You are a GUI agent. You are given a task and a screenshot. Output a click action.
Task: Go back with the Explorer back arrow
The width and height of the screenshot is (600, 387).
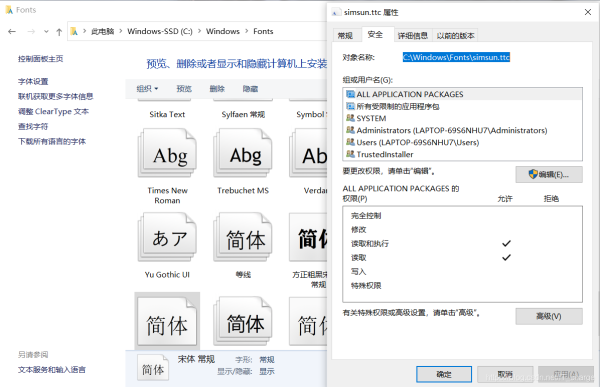12,31
